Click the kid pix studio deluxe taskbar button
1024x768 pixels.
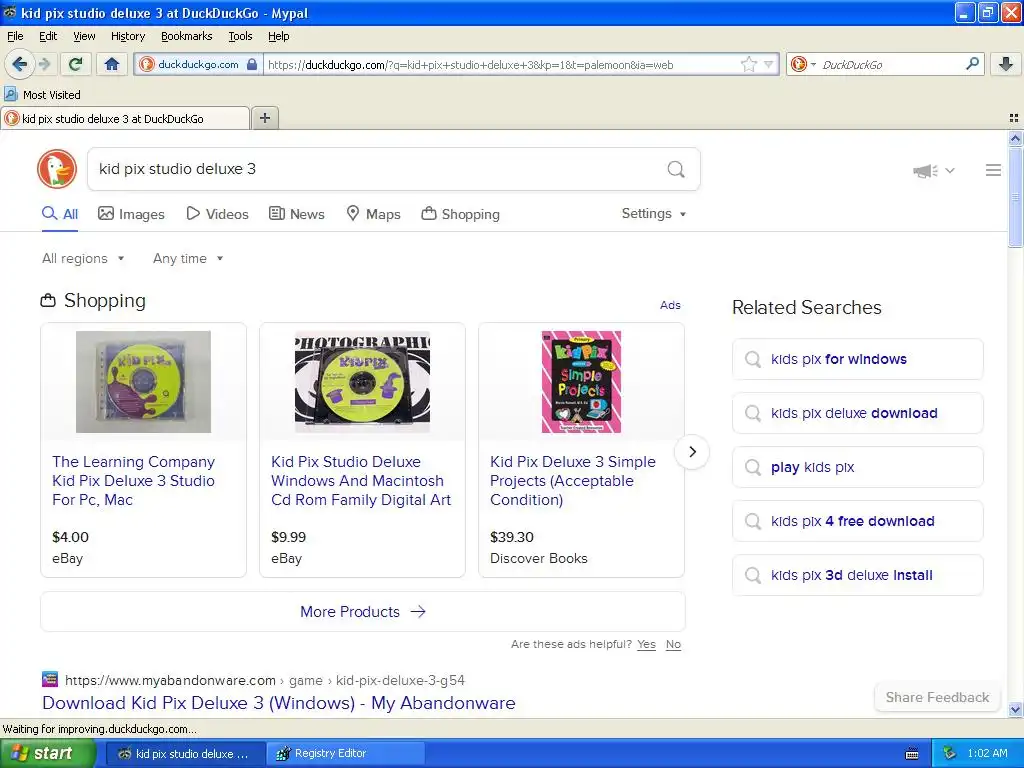coord(185,753)
